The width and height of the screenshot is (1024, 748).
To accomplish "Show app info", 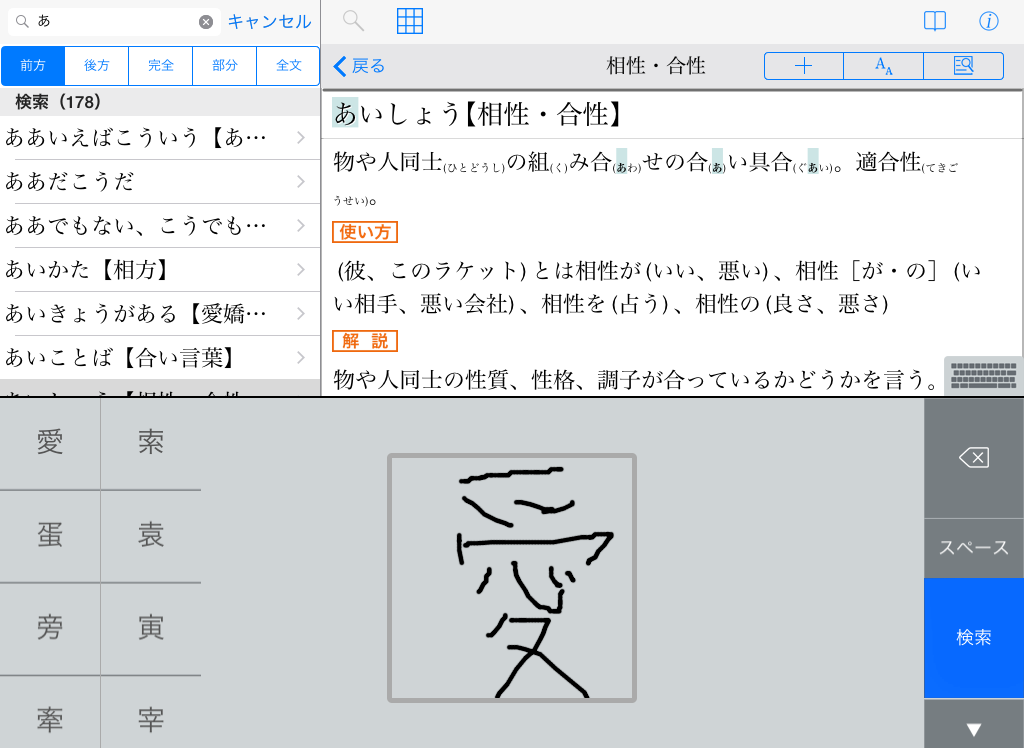I will point(988,22).
